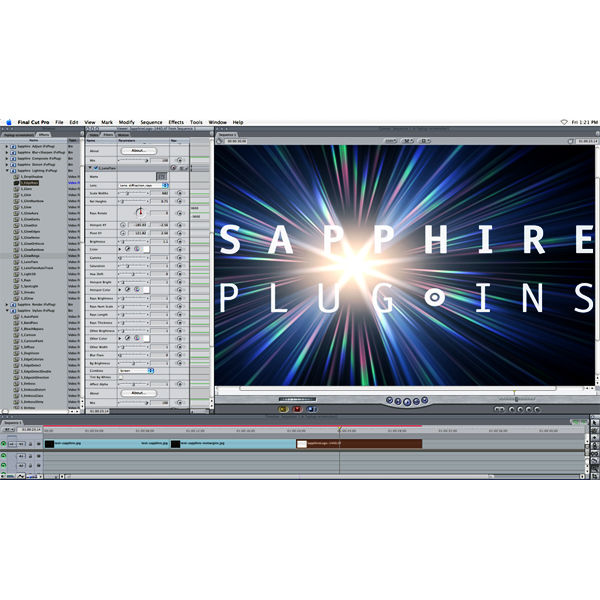This screenshot has height=600, width=600.
Task: Click the Wi-Fi status icon
Action: tap(564, 122)
